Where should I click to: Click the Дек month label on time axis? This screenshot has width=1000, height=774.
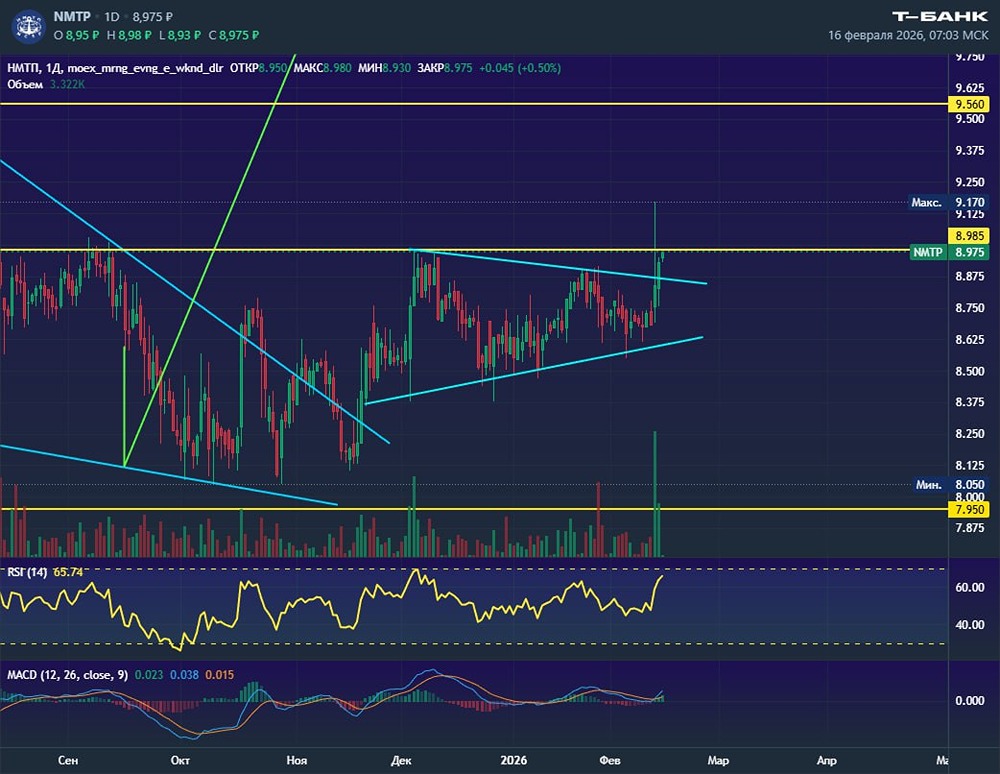pos(401,760)
